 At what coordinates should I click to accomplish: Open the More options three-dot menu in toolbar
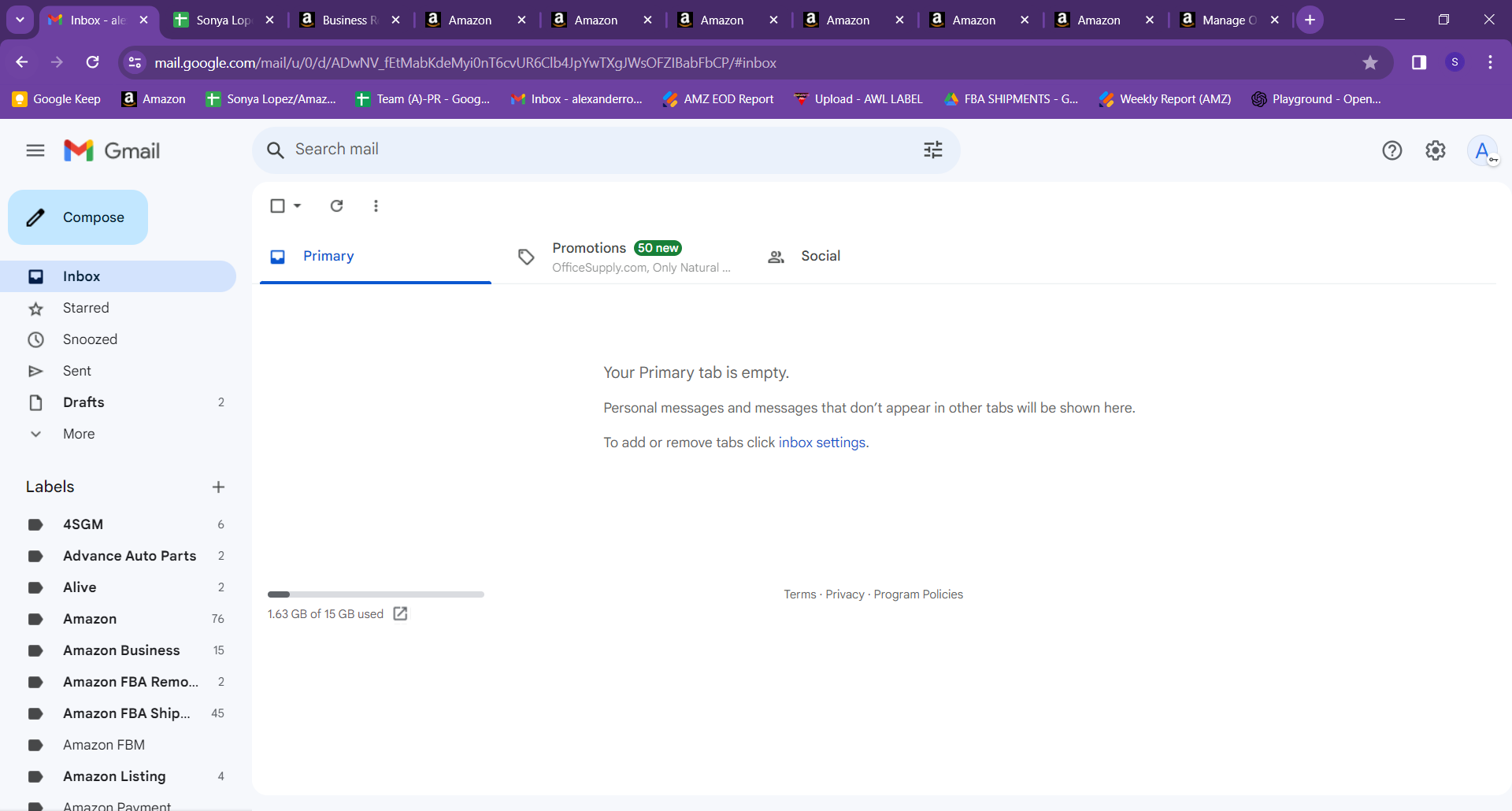click(x=376, y=206)
